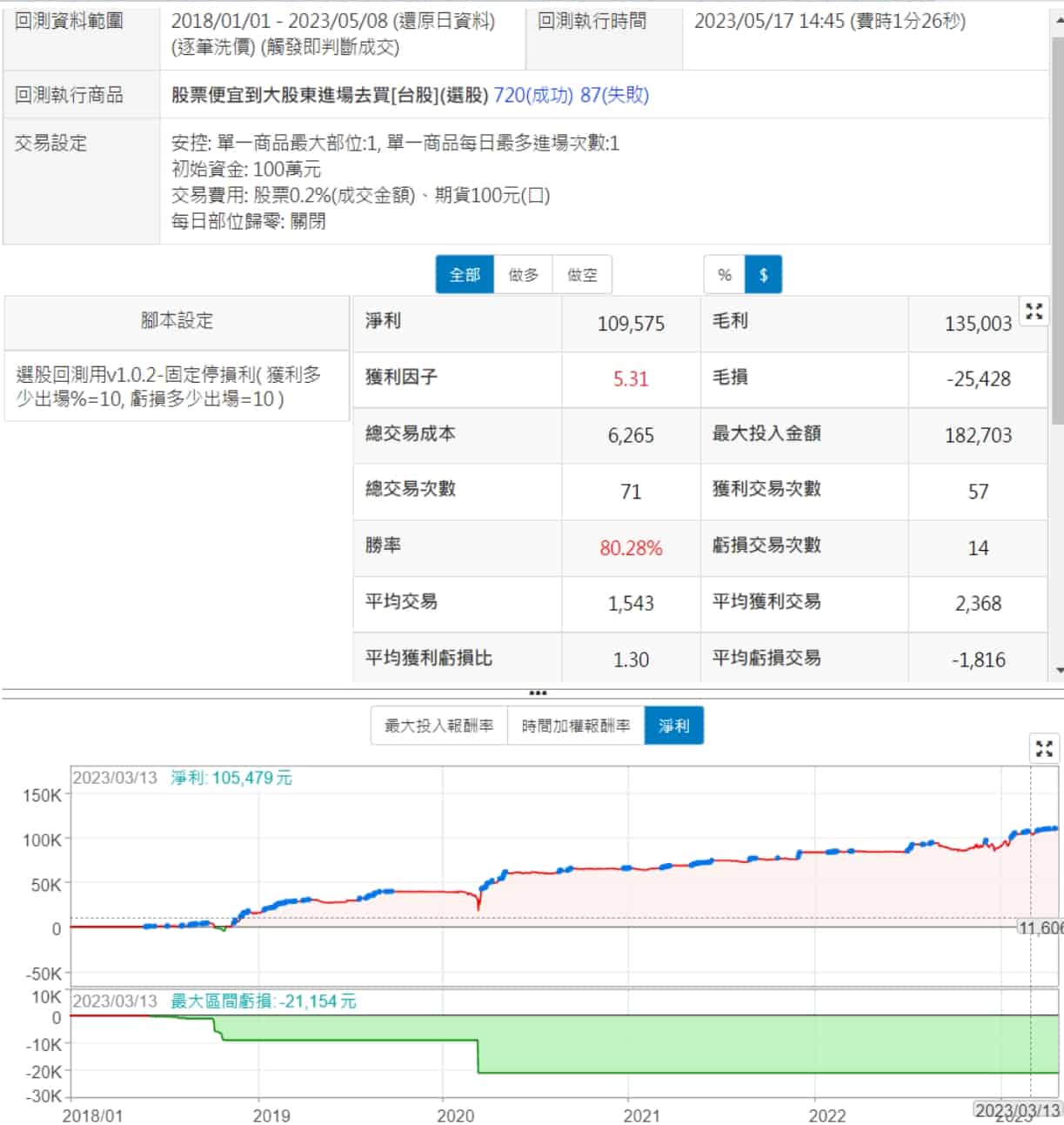Open the 720(成功) successful stocks link
Screen dimensions: 1064x1125
click(x=532, y=95)
